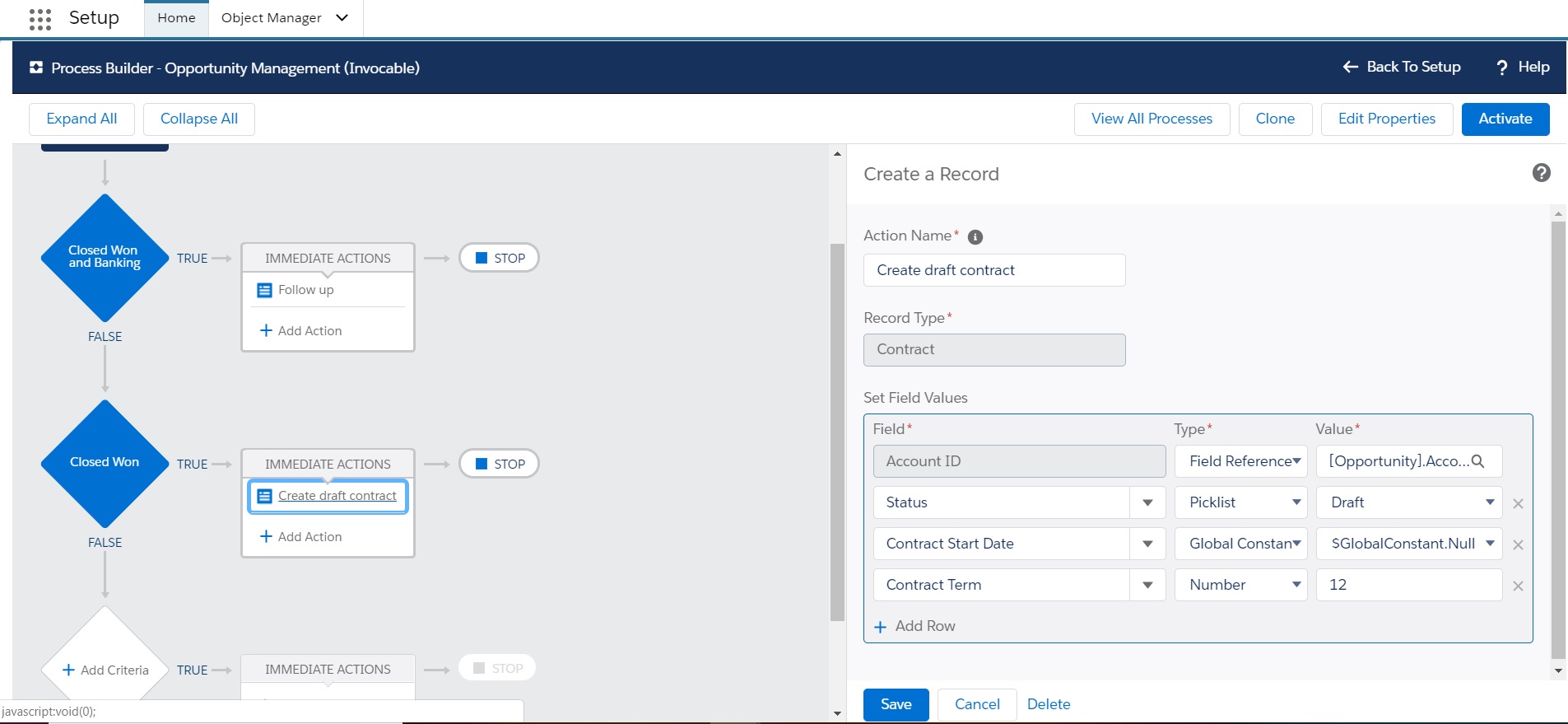
Task: Open the $GlobalConstant.Null value dropdown
Action: 1409,544
